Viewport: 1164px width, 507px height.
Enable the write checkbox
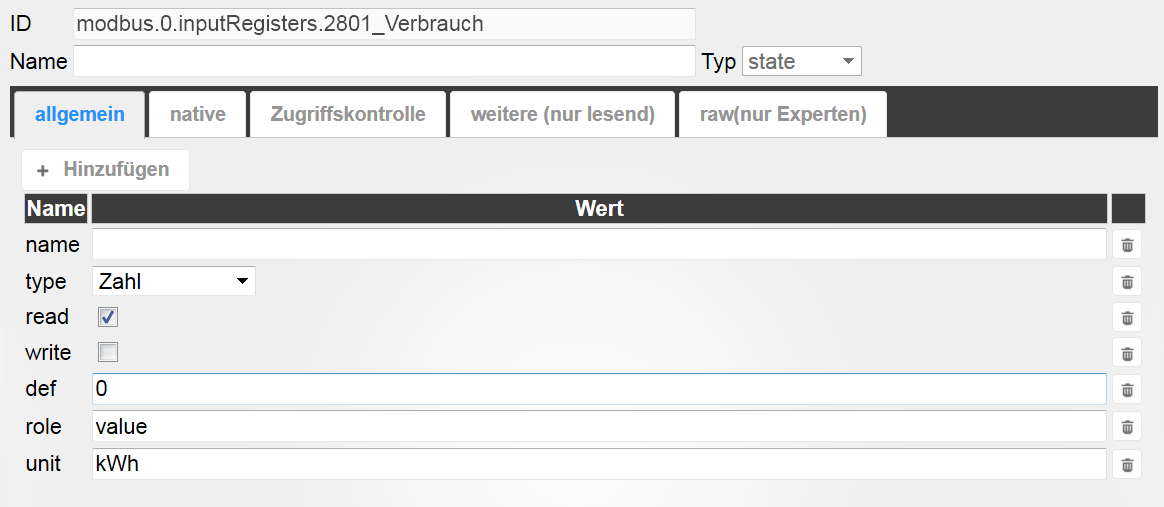(x=108, y=352)
